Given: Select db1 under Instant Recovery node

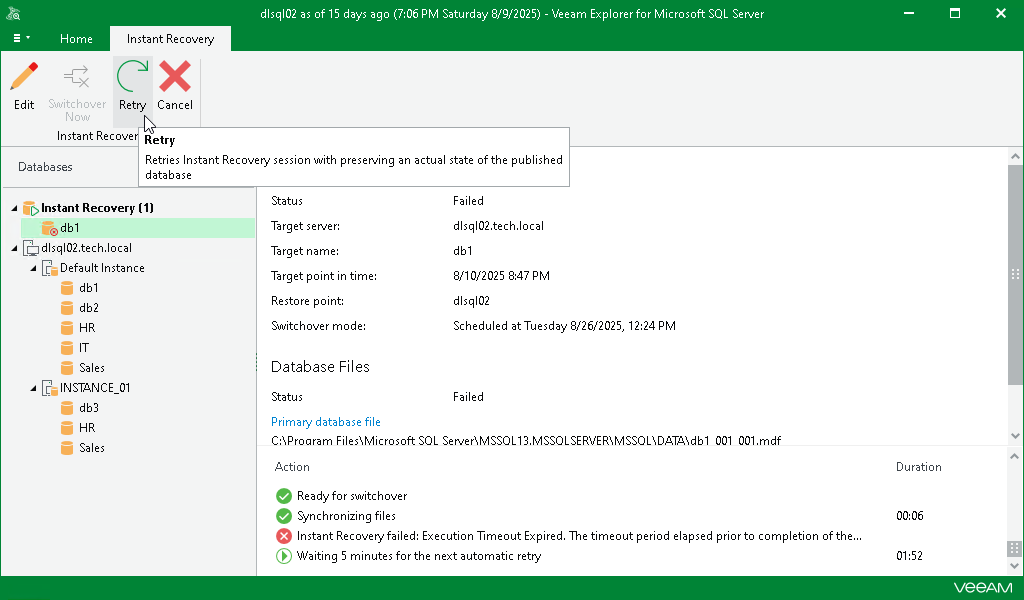Looking at the screenshot, I should 69,228.
